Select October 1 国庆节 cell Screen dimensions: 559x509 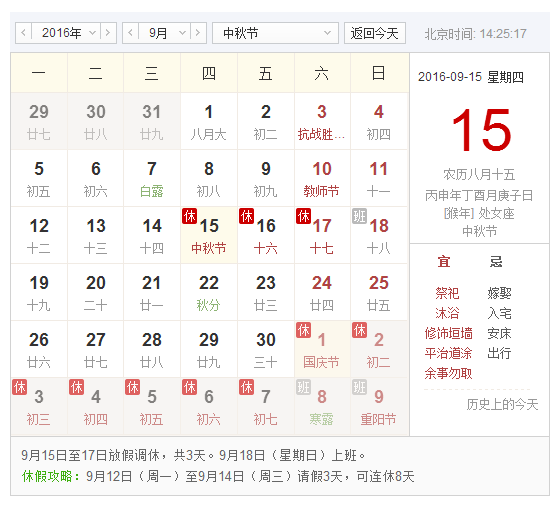pyautogui.click(x=322, y=349)
